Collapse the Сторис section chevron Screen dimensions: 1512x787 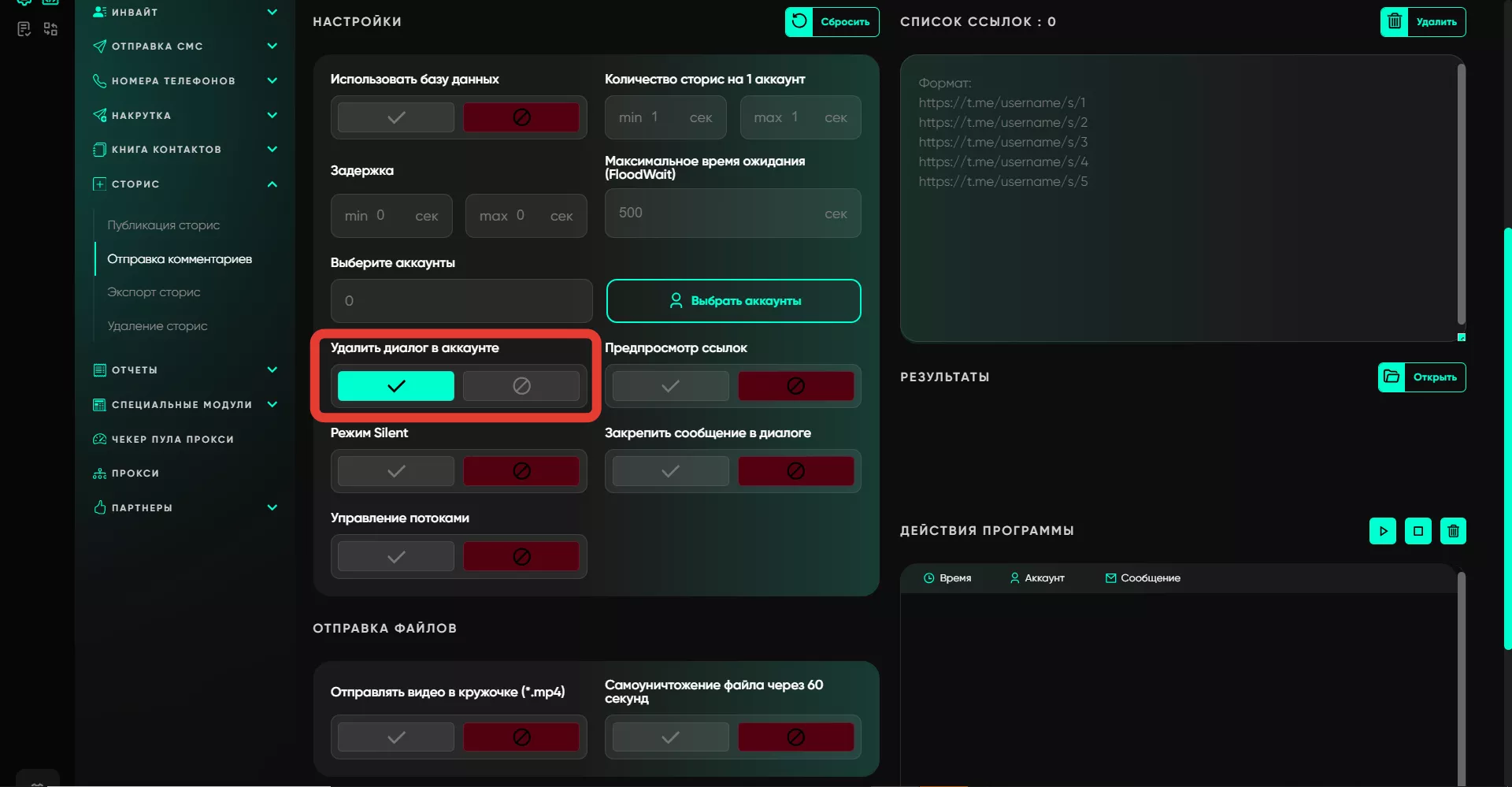point(272,184)
